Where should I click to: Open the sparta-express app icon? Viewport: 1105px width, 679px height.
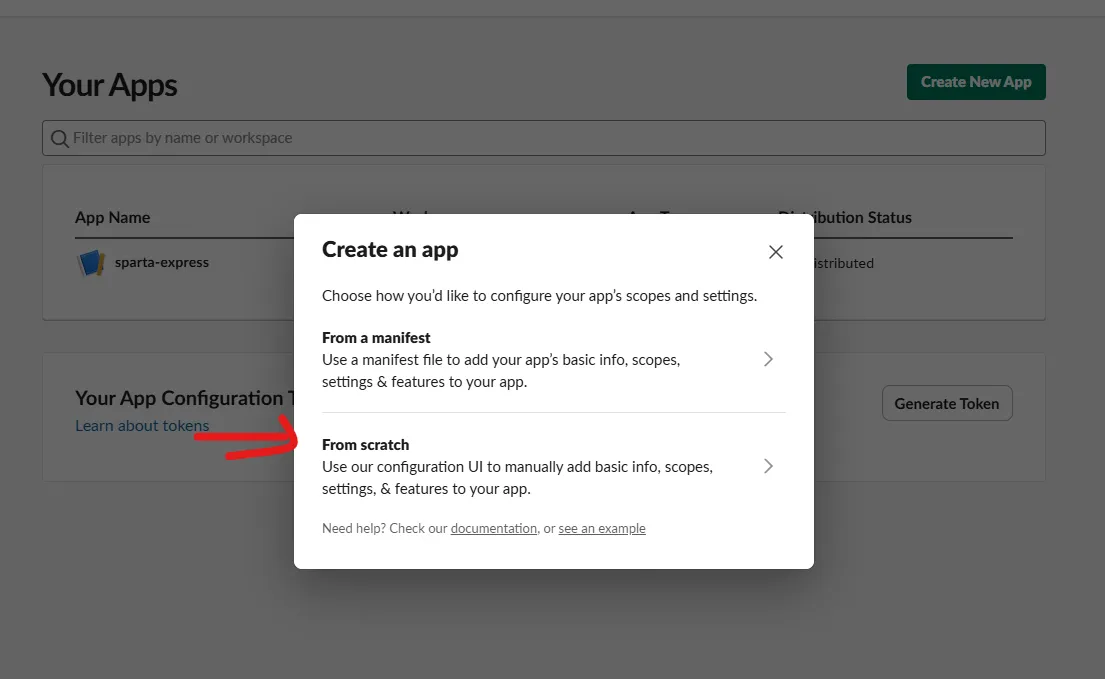[91, 263]
